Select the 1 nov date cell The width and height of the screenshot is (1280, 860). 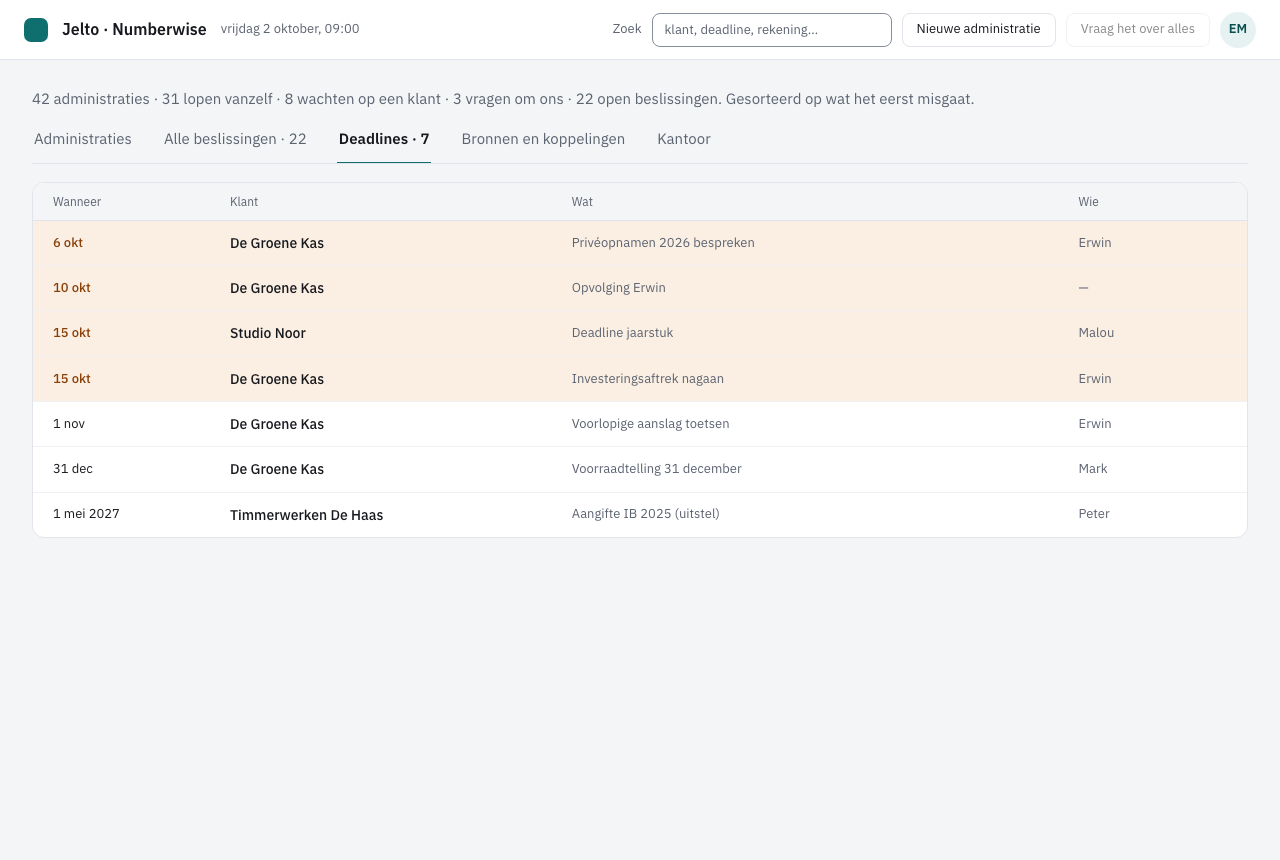pos(69,424)
